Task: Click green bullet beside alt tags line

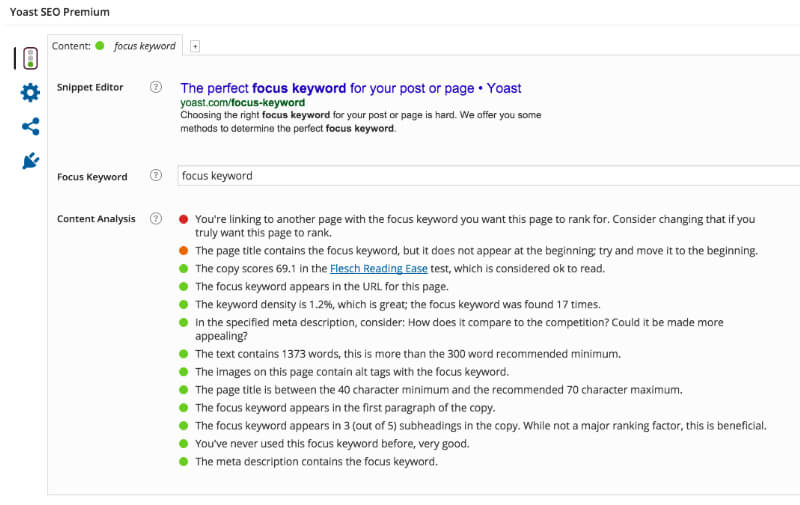Action: pyautogui.click(x=184, y=372)
